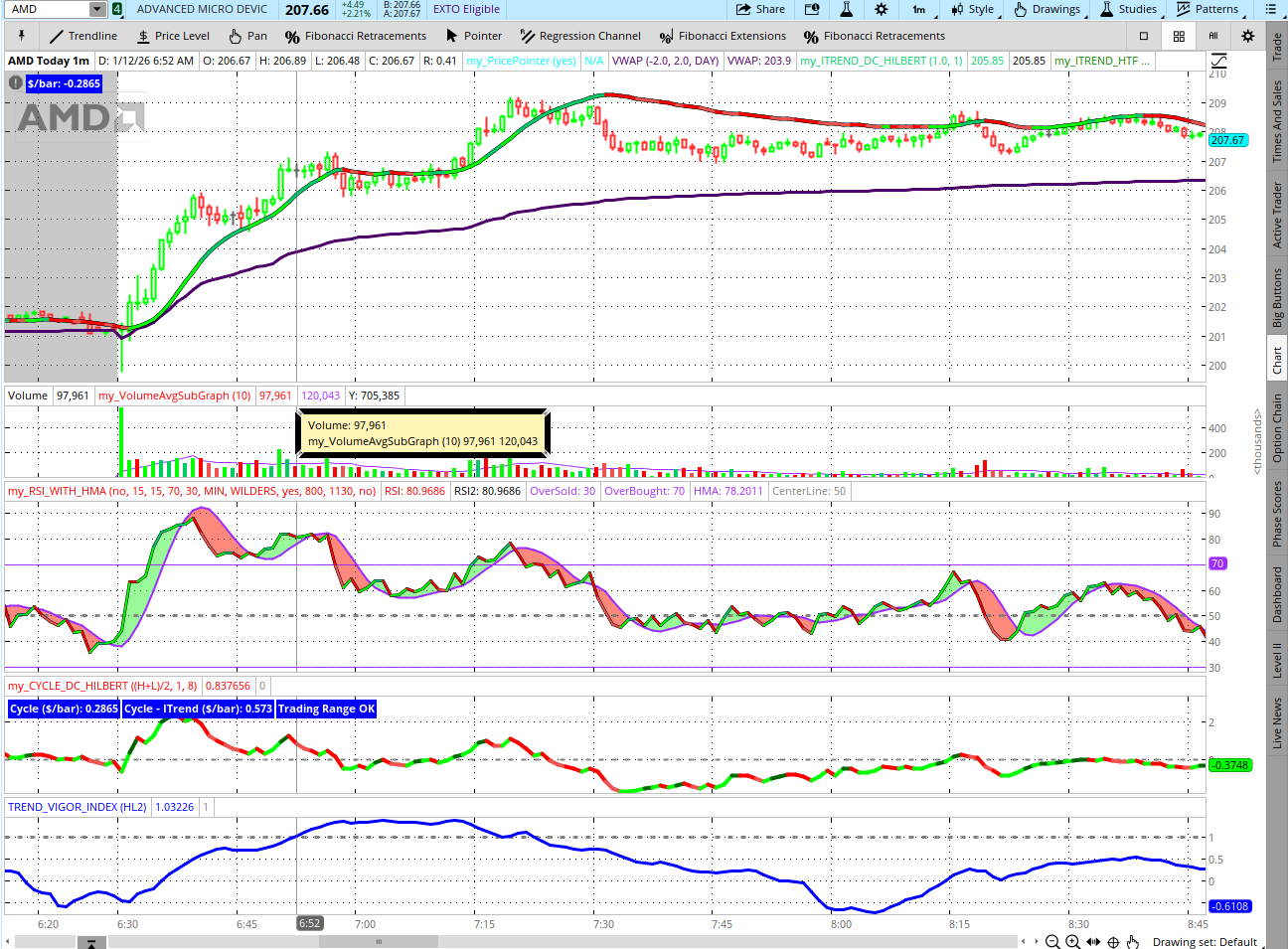
Task: Click the Share button
Action: (760, 9)
